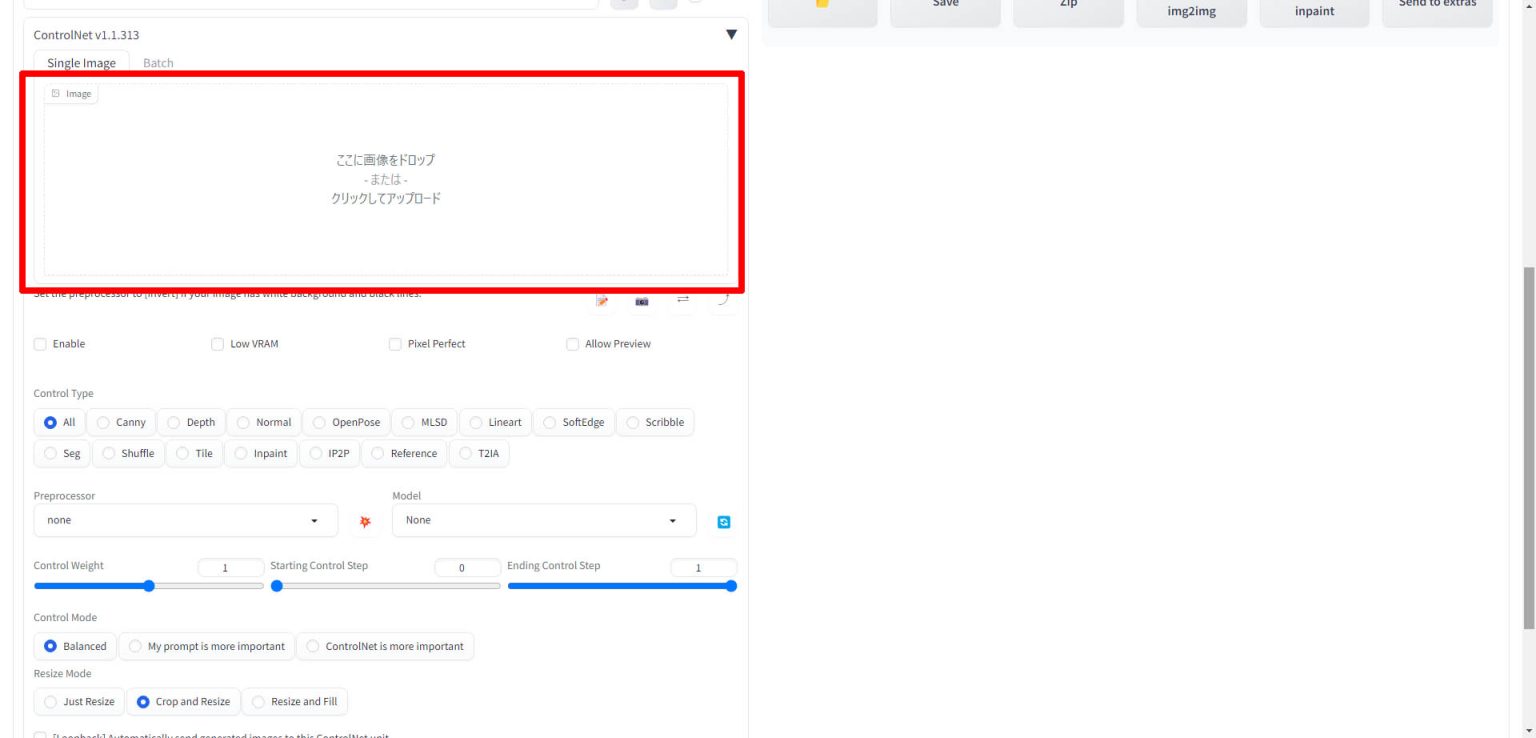Collapse the ControlNet v1.1.313 panel
The height and width of the screenshot is (738, 1536).
[x=731, y=35]
